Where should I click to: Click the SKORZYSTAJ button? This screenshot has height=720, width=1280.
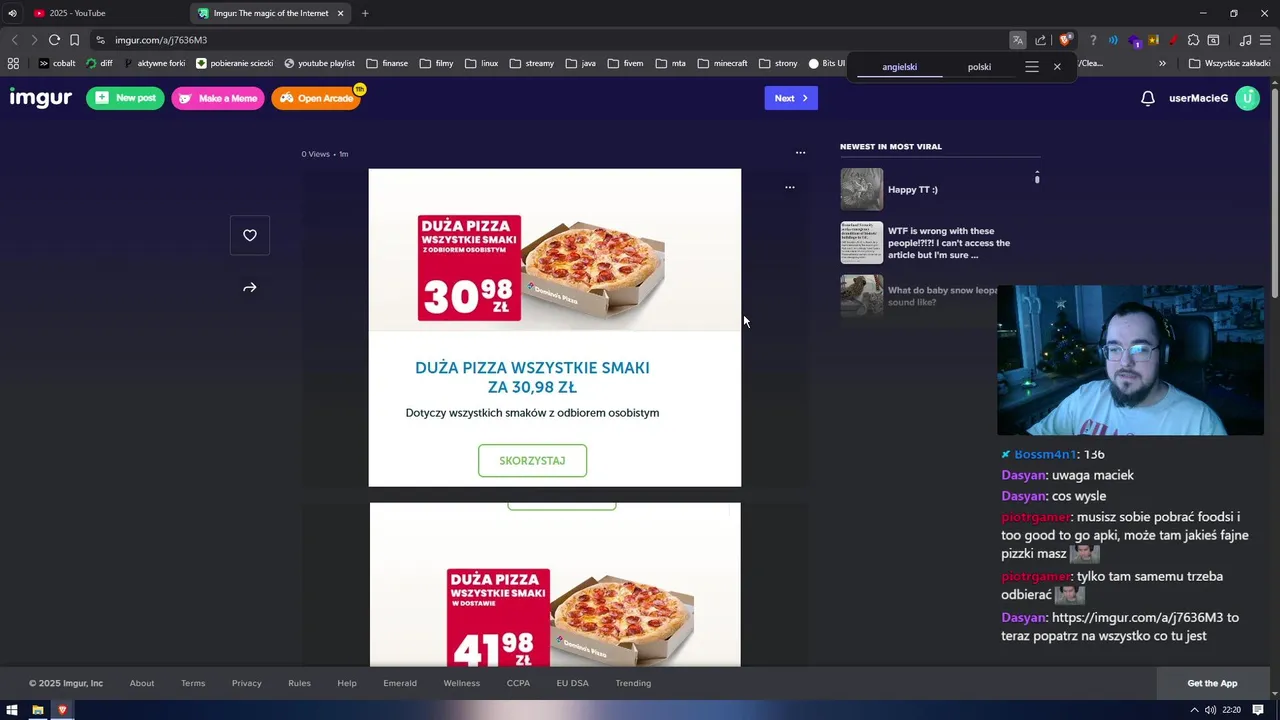click(x=532, y=461)
